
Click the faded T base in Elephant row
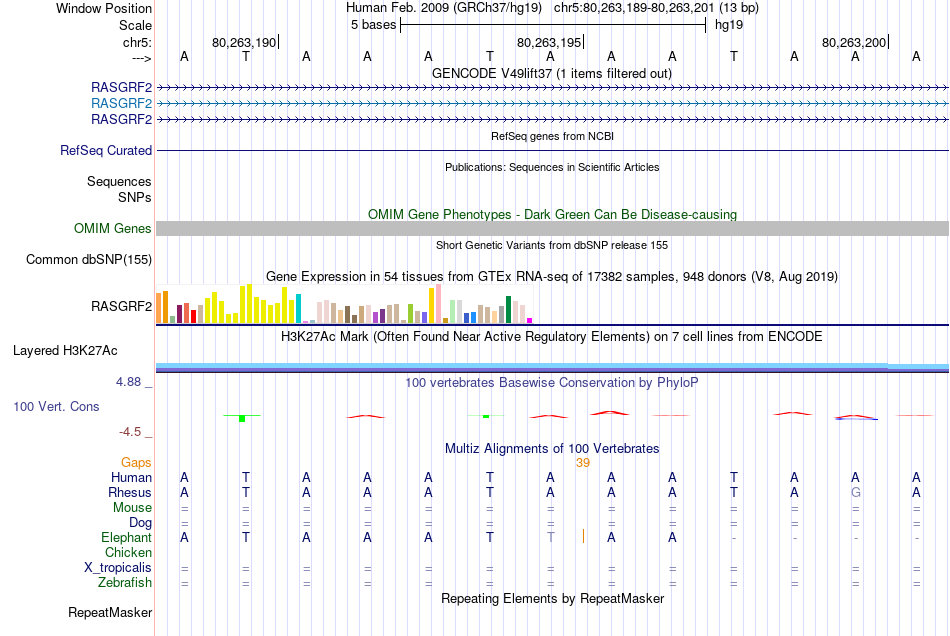[x=550, y=537]
